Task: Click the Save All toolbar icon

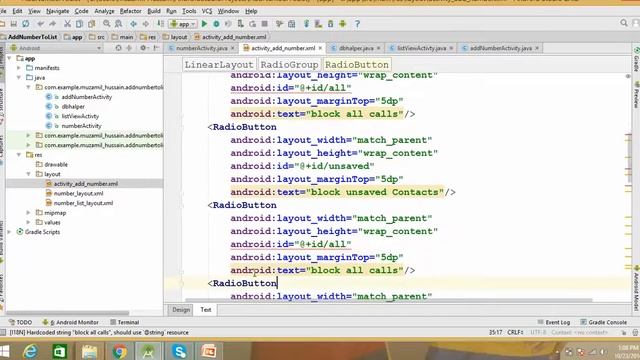Action: [x=13, y=24]
